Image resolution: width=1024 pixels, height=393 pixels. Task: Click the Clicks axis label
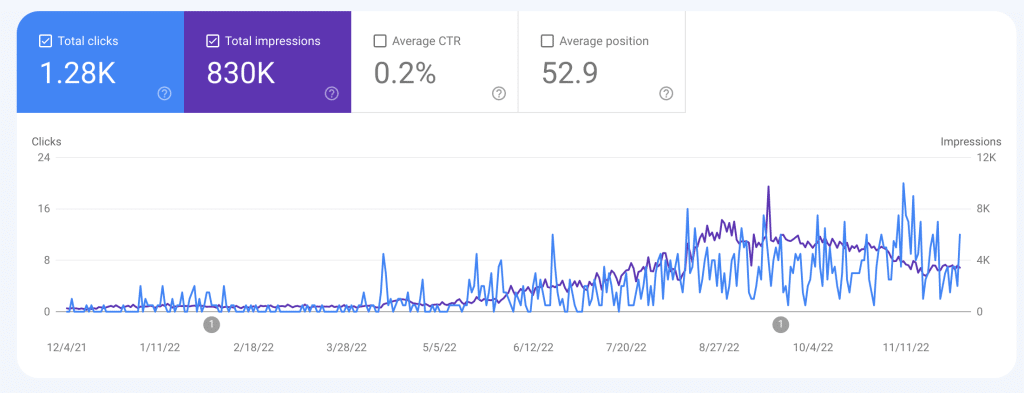46,141
